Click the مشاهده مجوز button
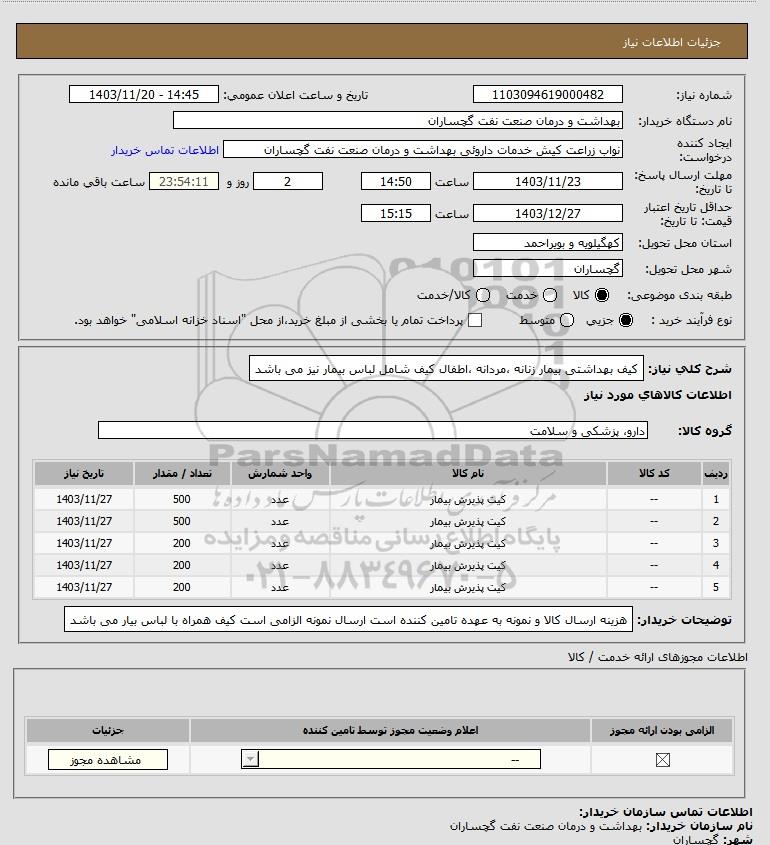This screenshot has width=770, height=845. (x=108, y=759)
